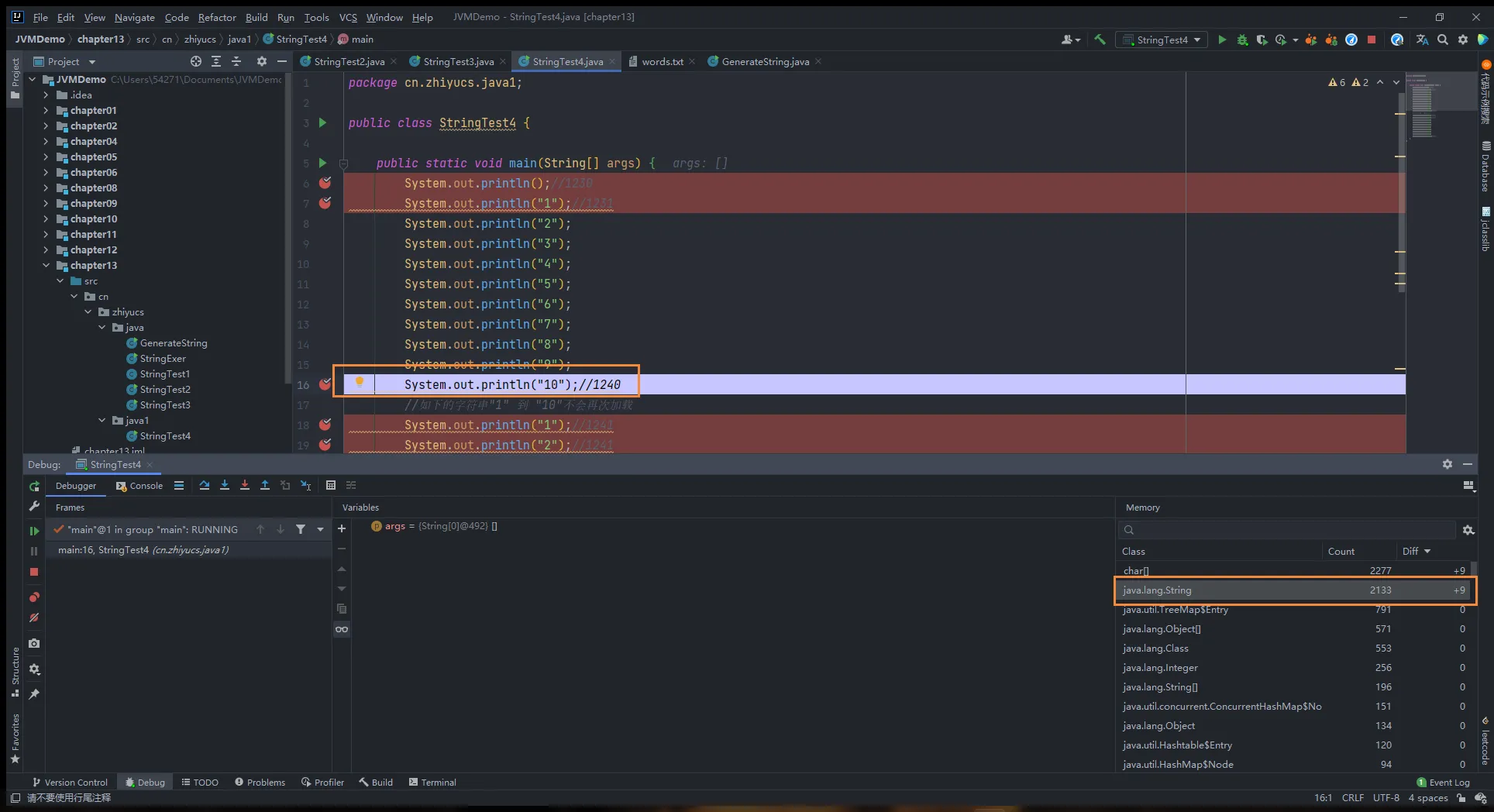Open the Version Control tool window
The image size is (1494, 812).
70,783
